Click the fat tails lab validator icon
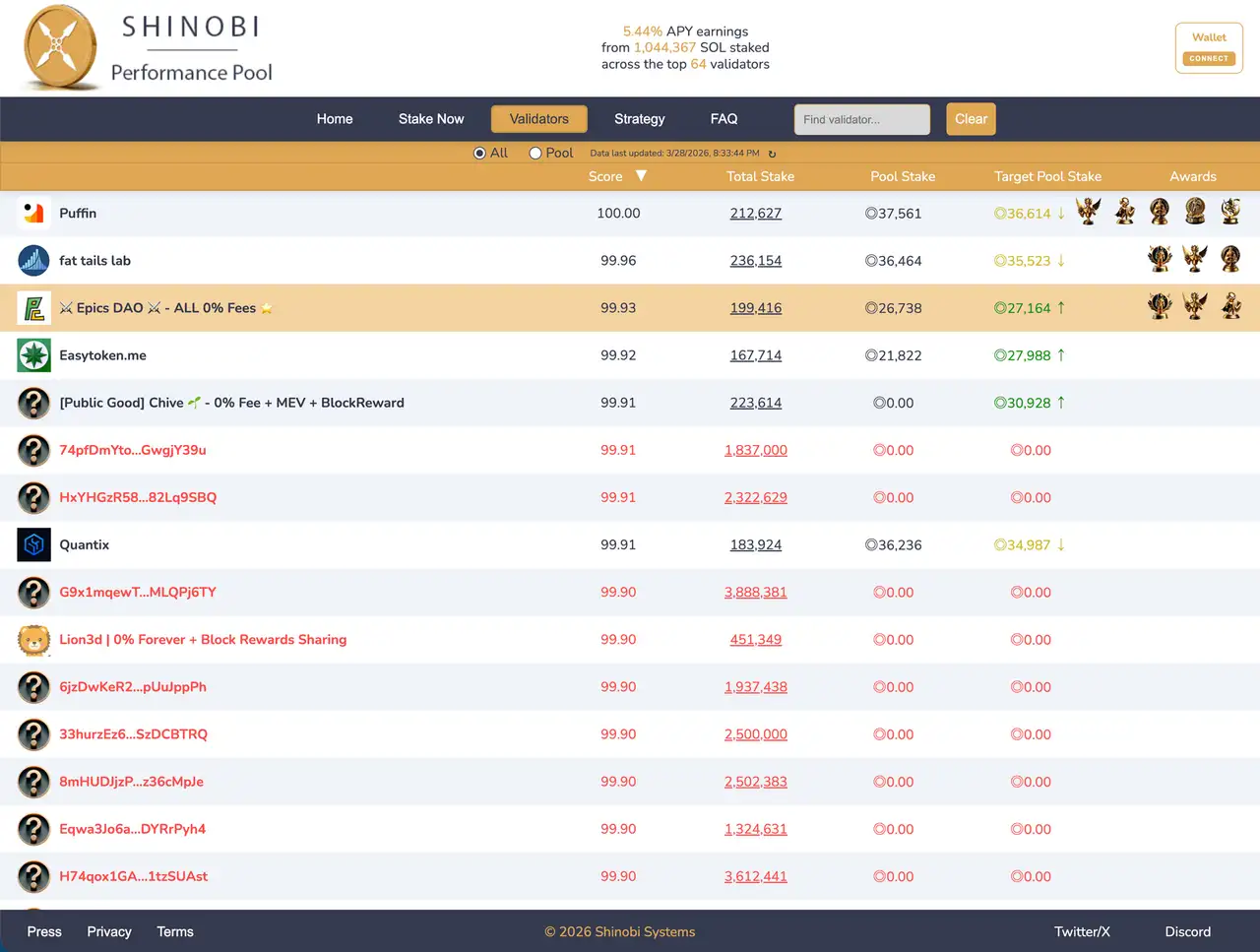Image resolution: width=1260 pixels, height=952 pixels. [33, 260]
